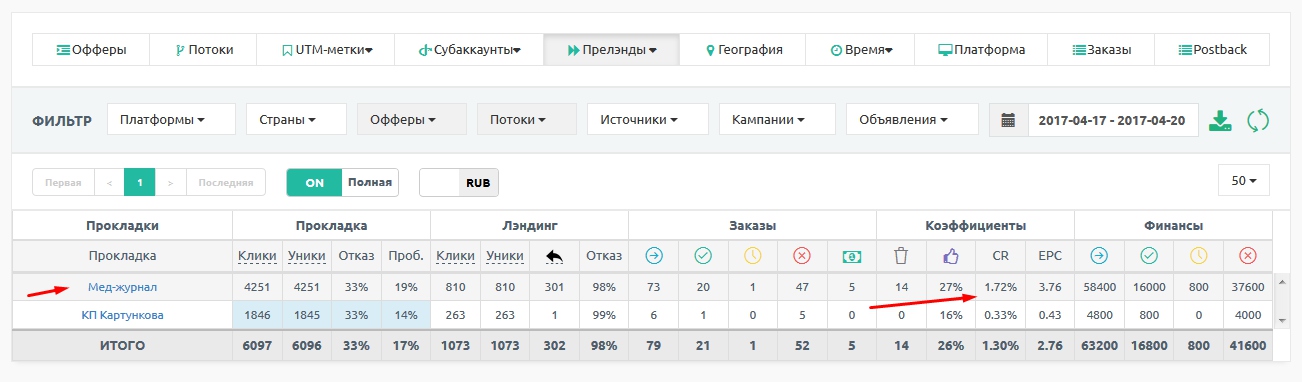
Task: Toggle the ON / Полная switch
Action: point(342,183)
